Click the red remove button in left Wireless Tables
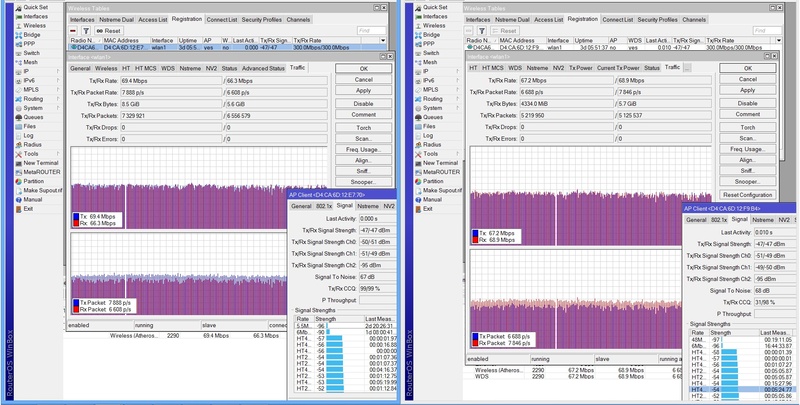The width and height of the screenshot is (800, 405). (x=73, y=30)
